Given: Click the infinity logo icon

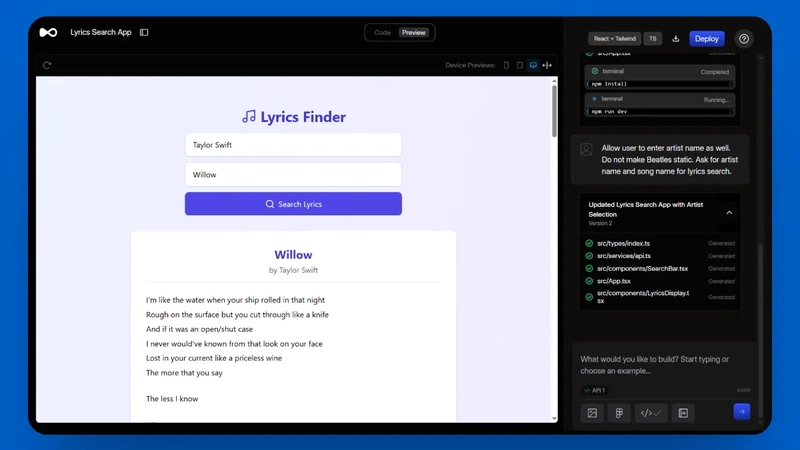Looking at the screenshot, I should (x=48, y=33).
